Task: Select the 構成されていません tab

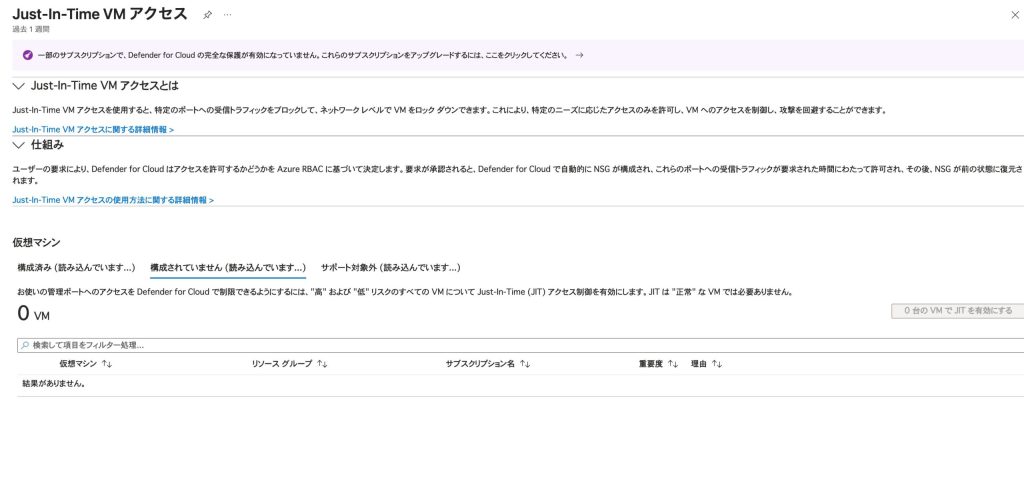Action: tap(227, 268)
